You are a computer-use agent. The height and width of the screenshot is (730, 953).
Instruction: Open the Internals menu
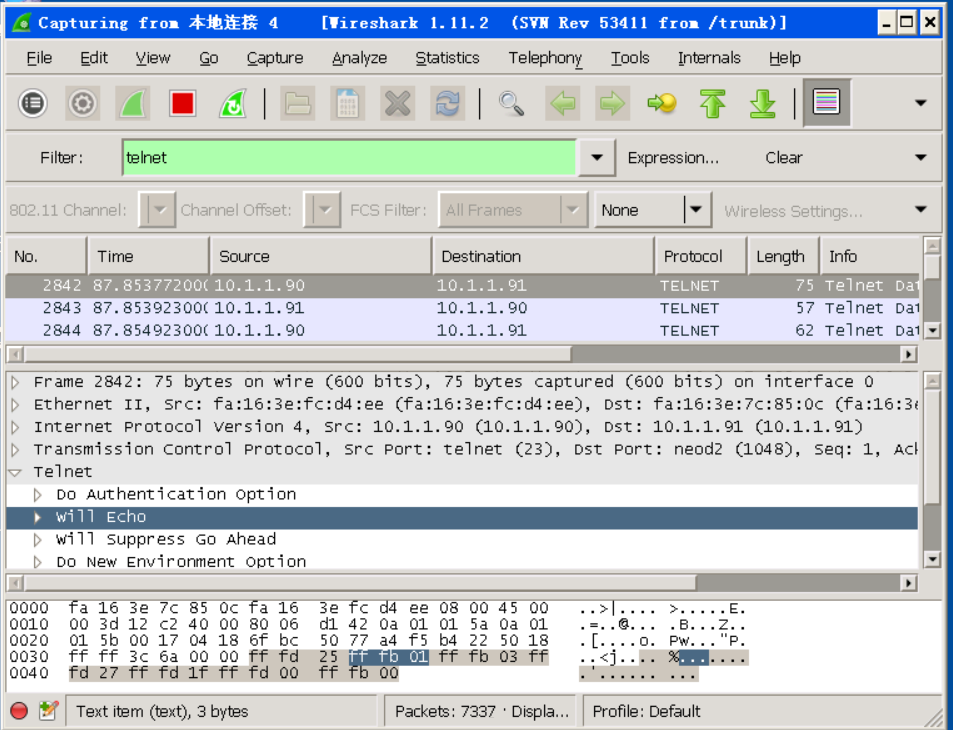click(709, 58)
